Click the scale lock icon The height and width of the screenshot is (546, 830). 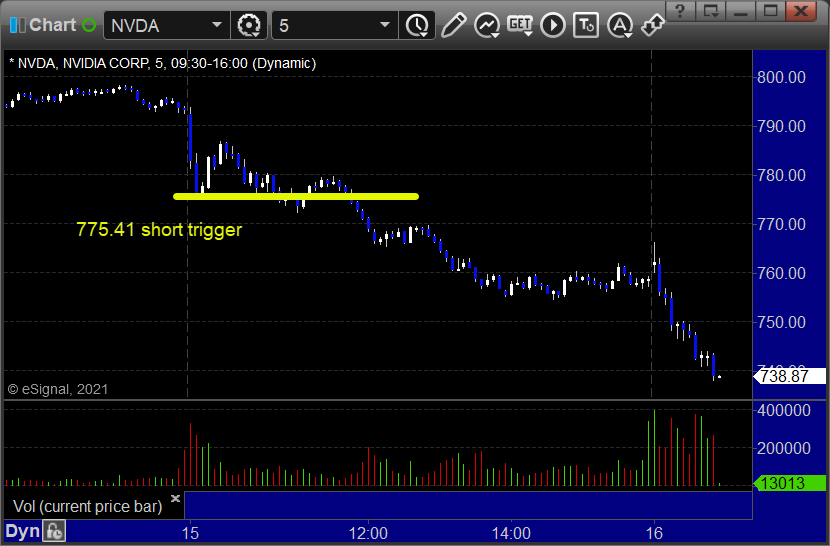[54, 531]
